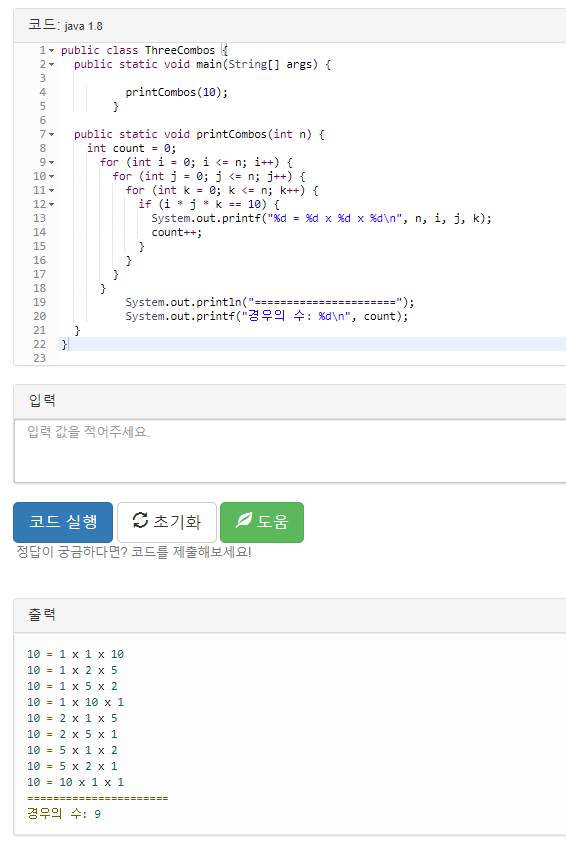Click line number 23 in gutter
566x850 pixels.
pos(40,358)
